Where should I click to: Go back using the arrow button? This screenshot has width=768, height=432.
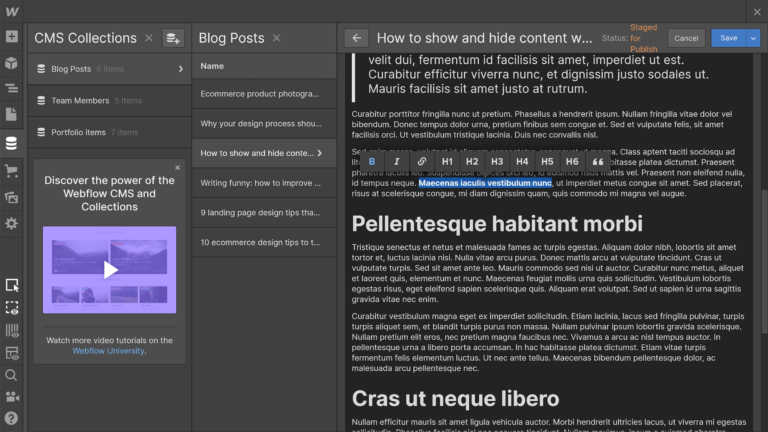(x=356, y=38)
